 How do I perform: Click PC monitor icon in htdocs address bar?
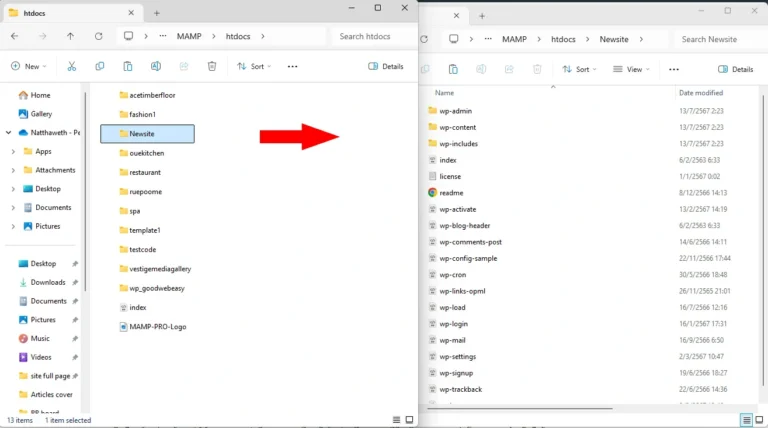(128, 36)
